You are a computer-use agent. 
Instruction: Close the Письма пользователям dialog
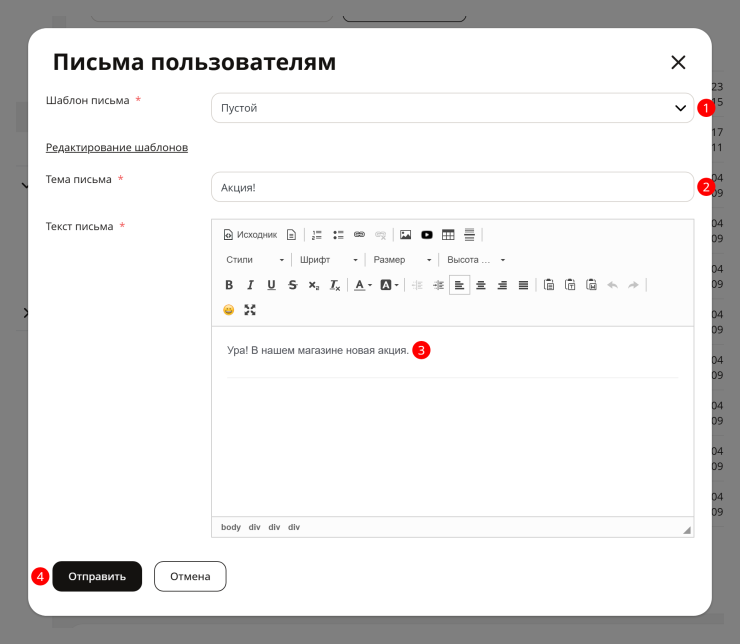click(x=678, y=62)
